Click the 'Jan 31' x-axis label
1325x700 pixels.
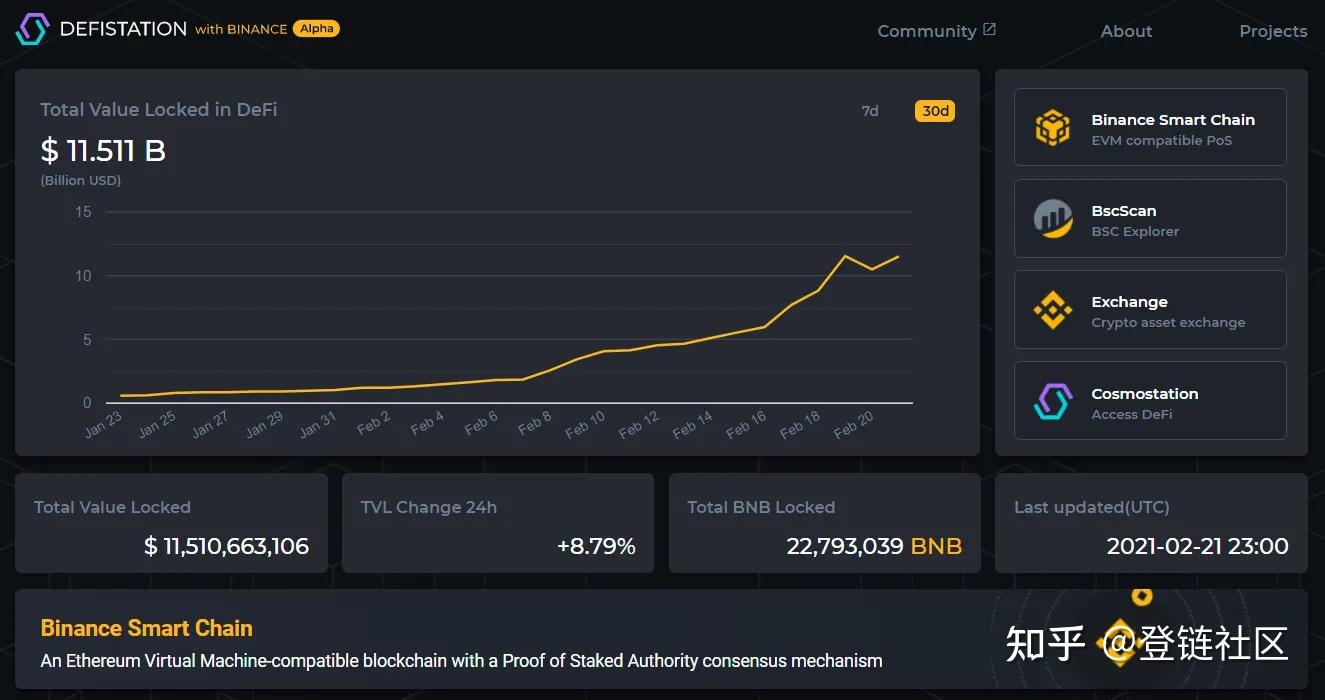pyautogui.click(x=318, y=425)
